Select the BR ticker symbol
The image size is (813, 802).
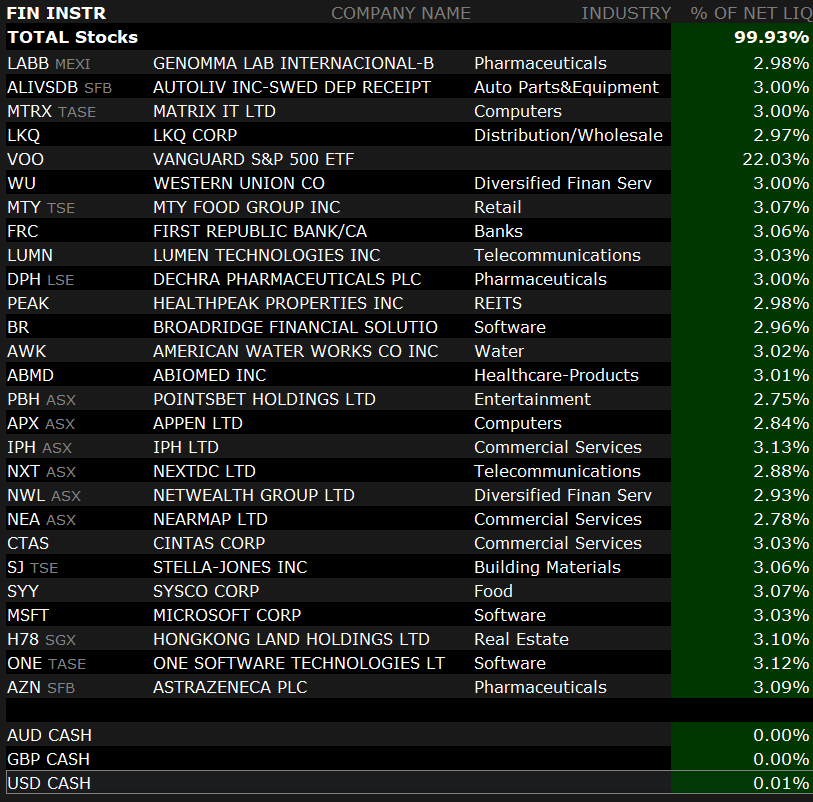pyautogui.click(x=18, y=328)
